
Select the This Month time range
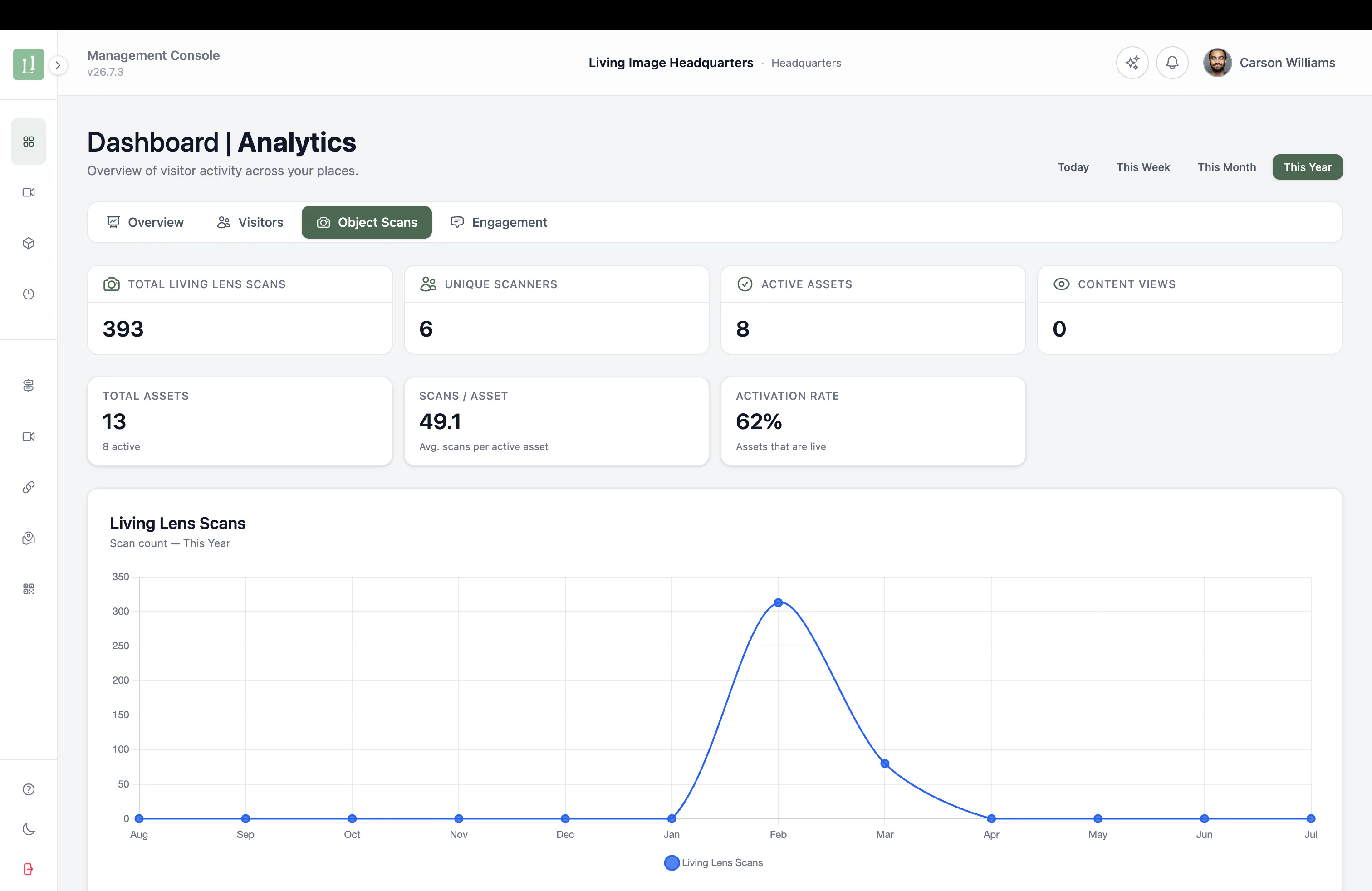(x=1226, y=167)
